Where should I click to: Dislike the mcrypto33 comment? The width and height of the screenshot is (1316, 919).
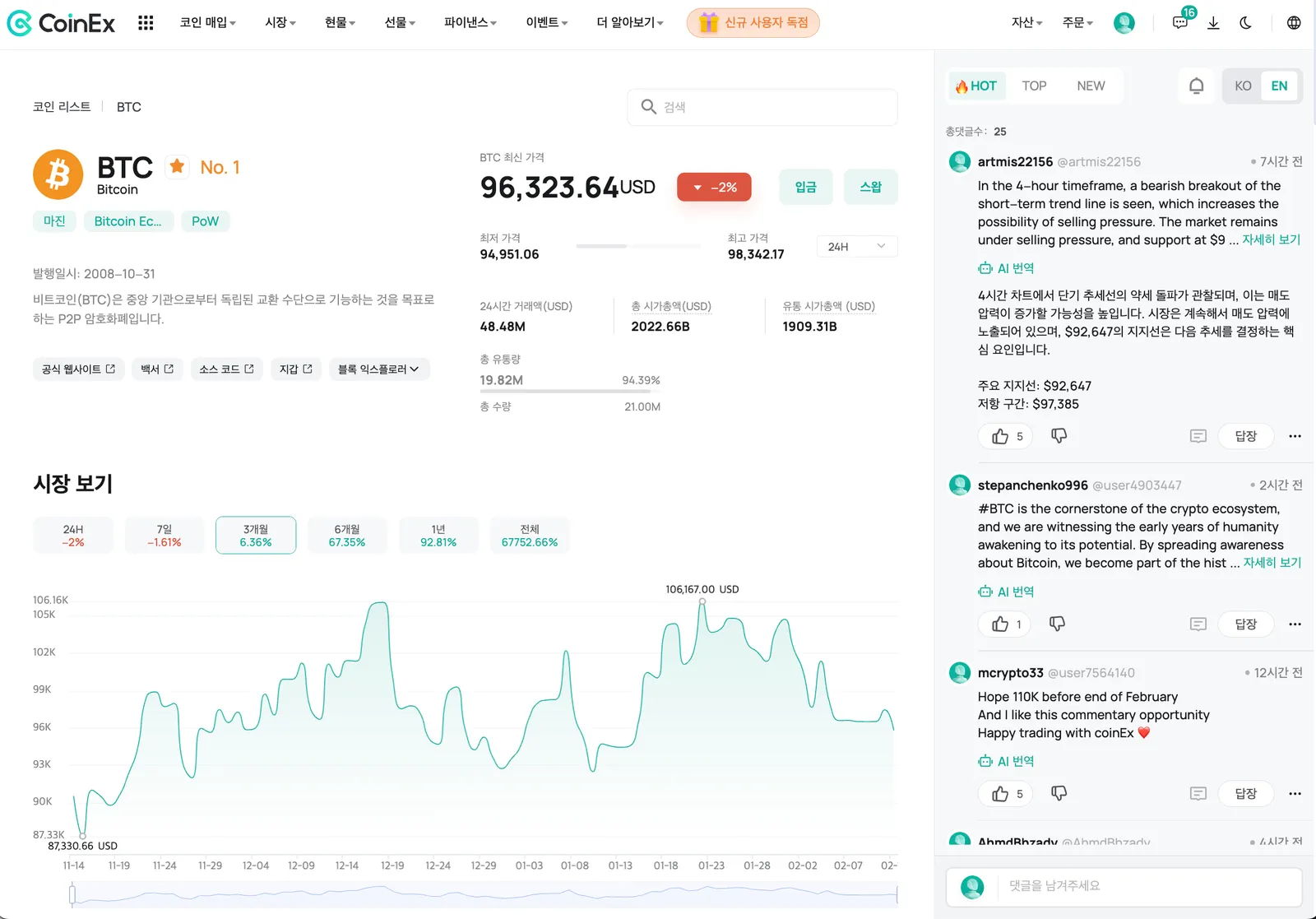tap(1059, 793)
